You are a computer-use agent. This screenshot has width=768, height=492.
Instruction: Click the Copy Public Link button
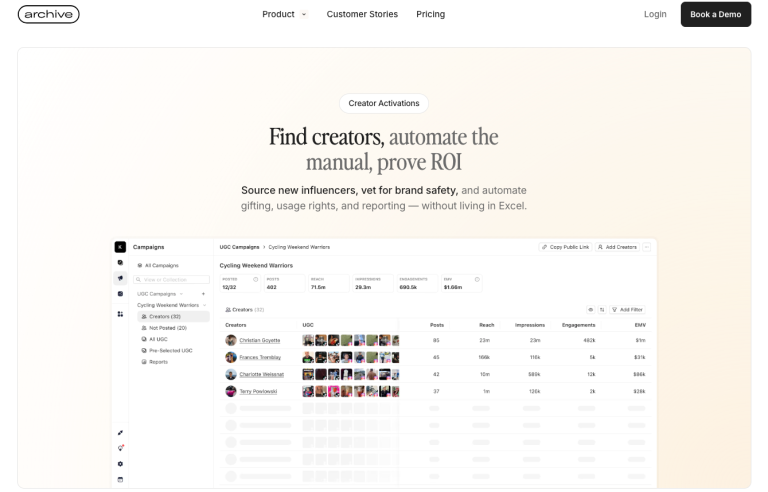point(565,247)
